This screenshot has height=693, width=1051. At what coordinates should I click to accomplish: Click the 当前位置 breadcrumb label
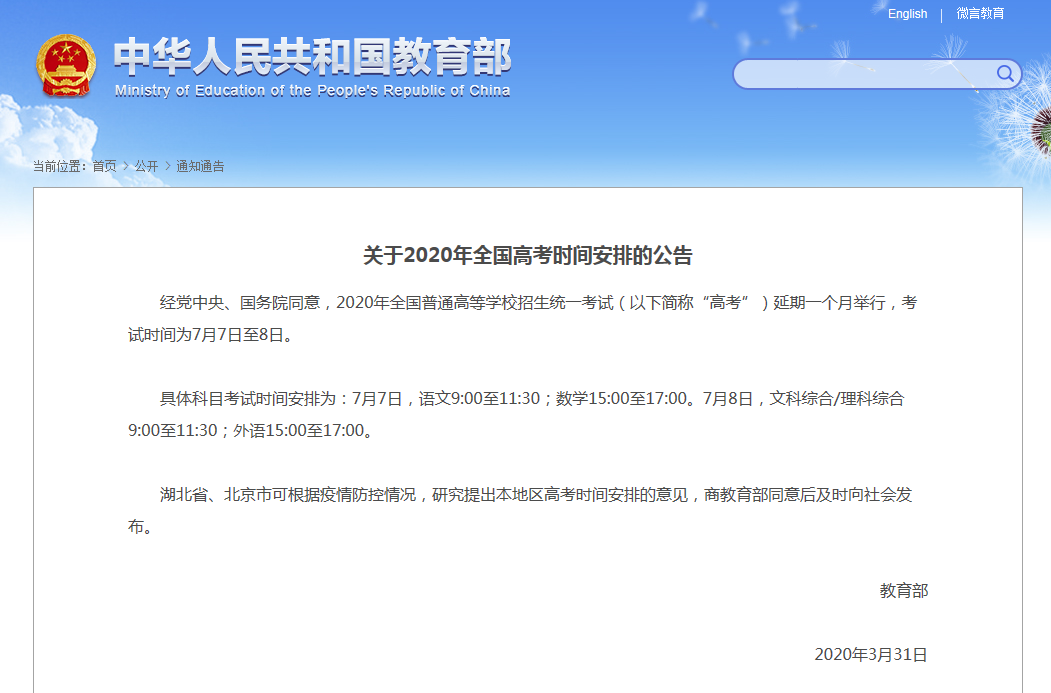(60, 166)
